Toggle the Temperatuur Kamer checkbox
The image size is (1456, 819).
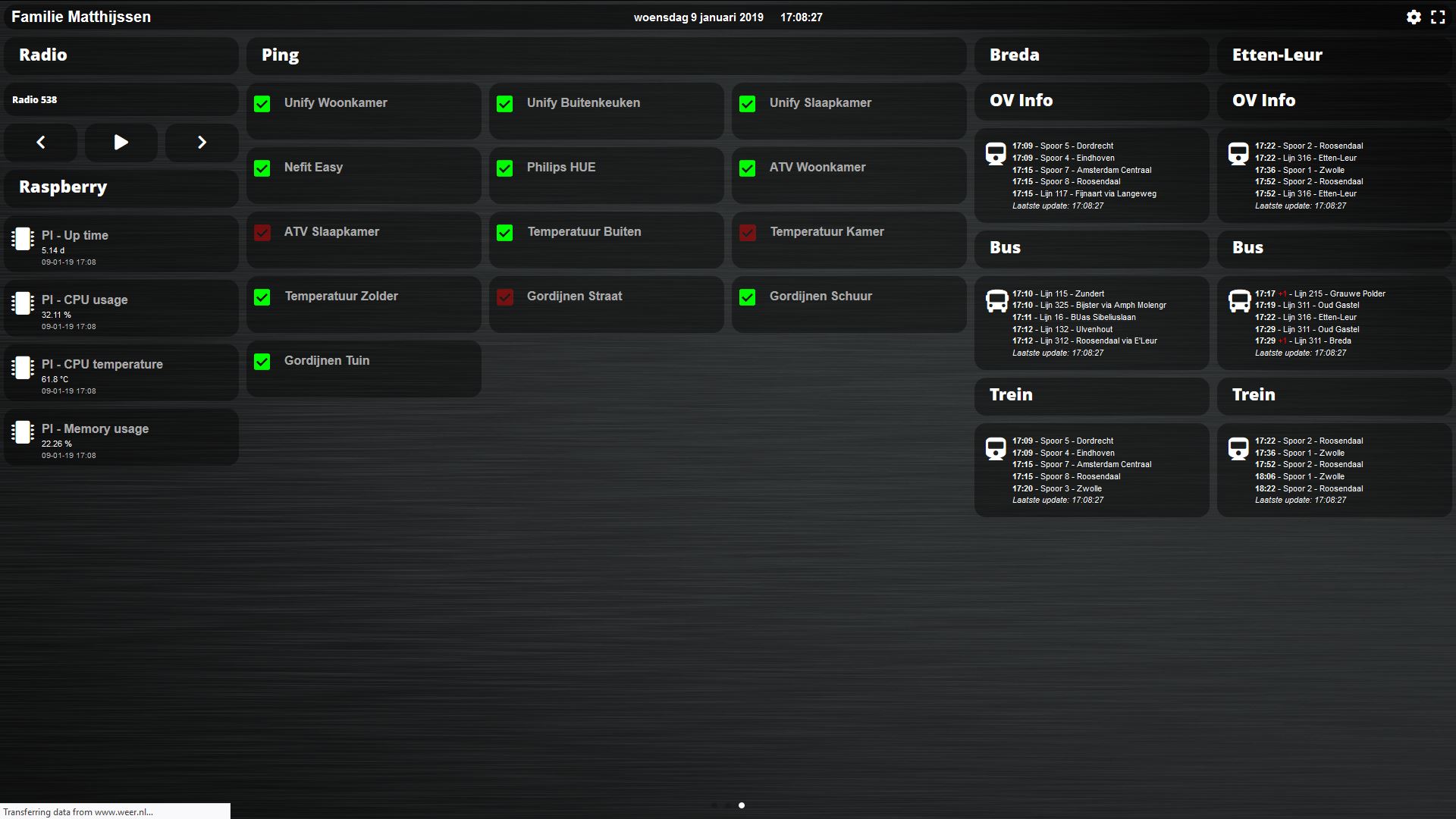pos(748,233)
